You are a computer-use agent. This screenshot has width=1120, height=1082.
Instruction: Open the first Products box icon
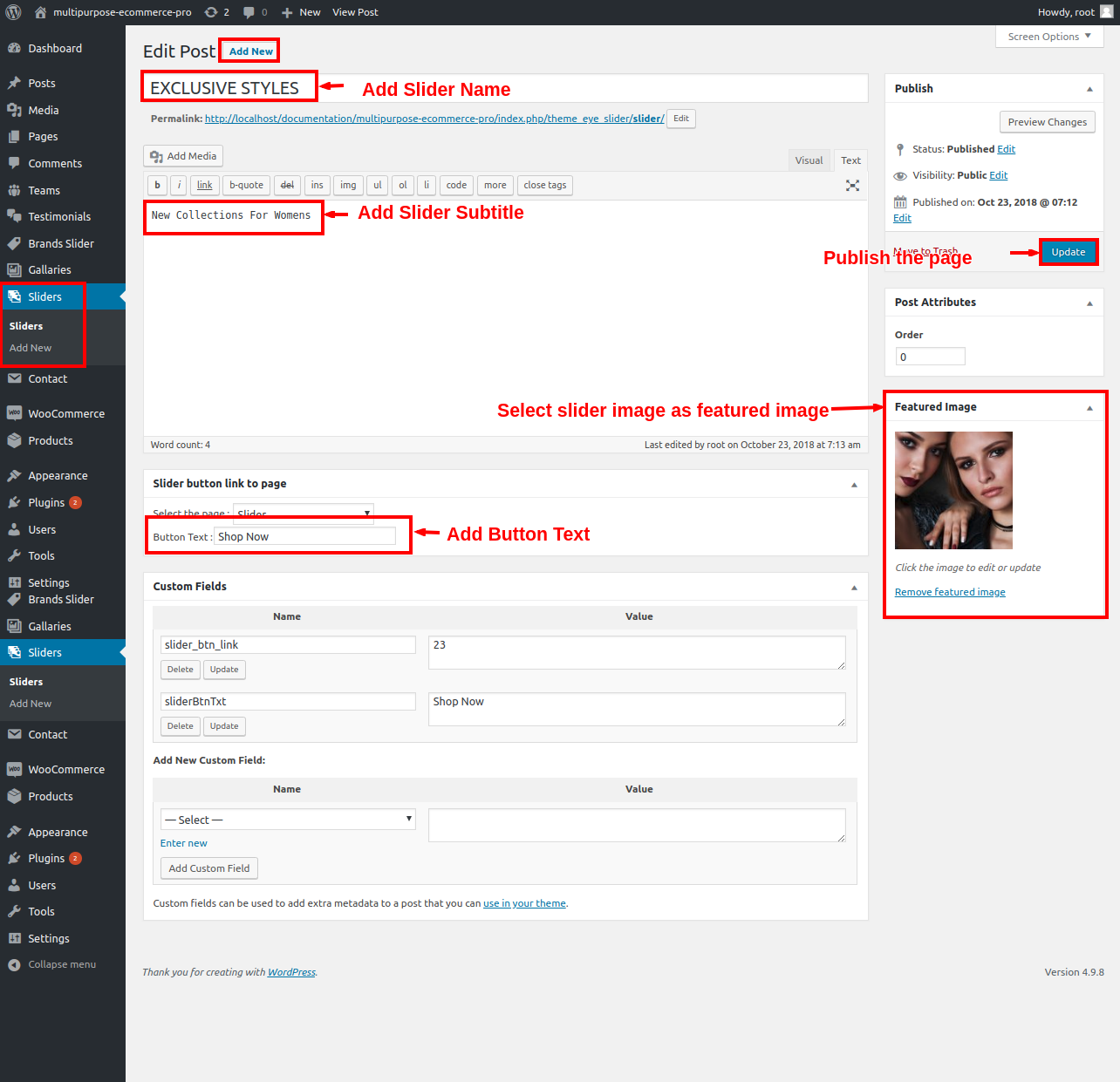point(14,440)
